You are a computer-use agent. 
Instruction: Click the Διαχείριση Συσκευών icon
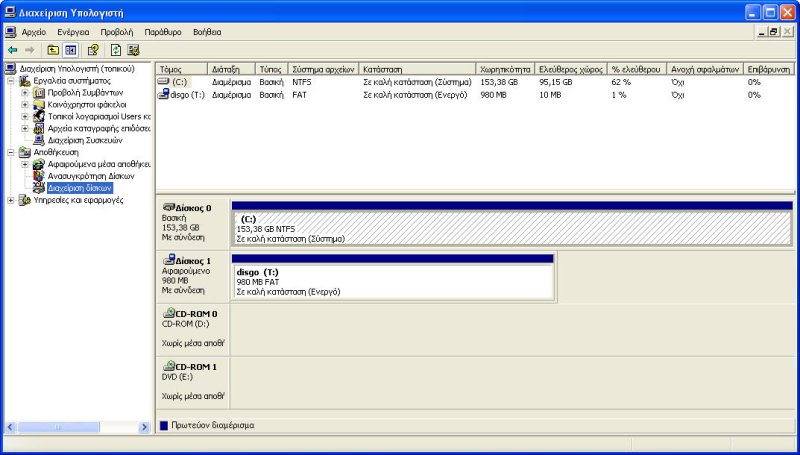point(39,140)
